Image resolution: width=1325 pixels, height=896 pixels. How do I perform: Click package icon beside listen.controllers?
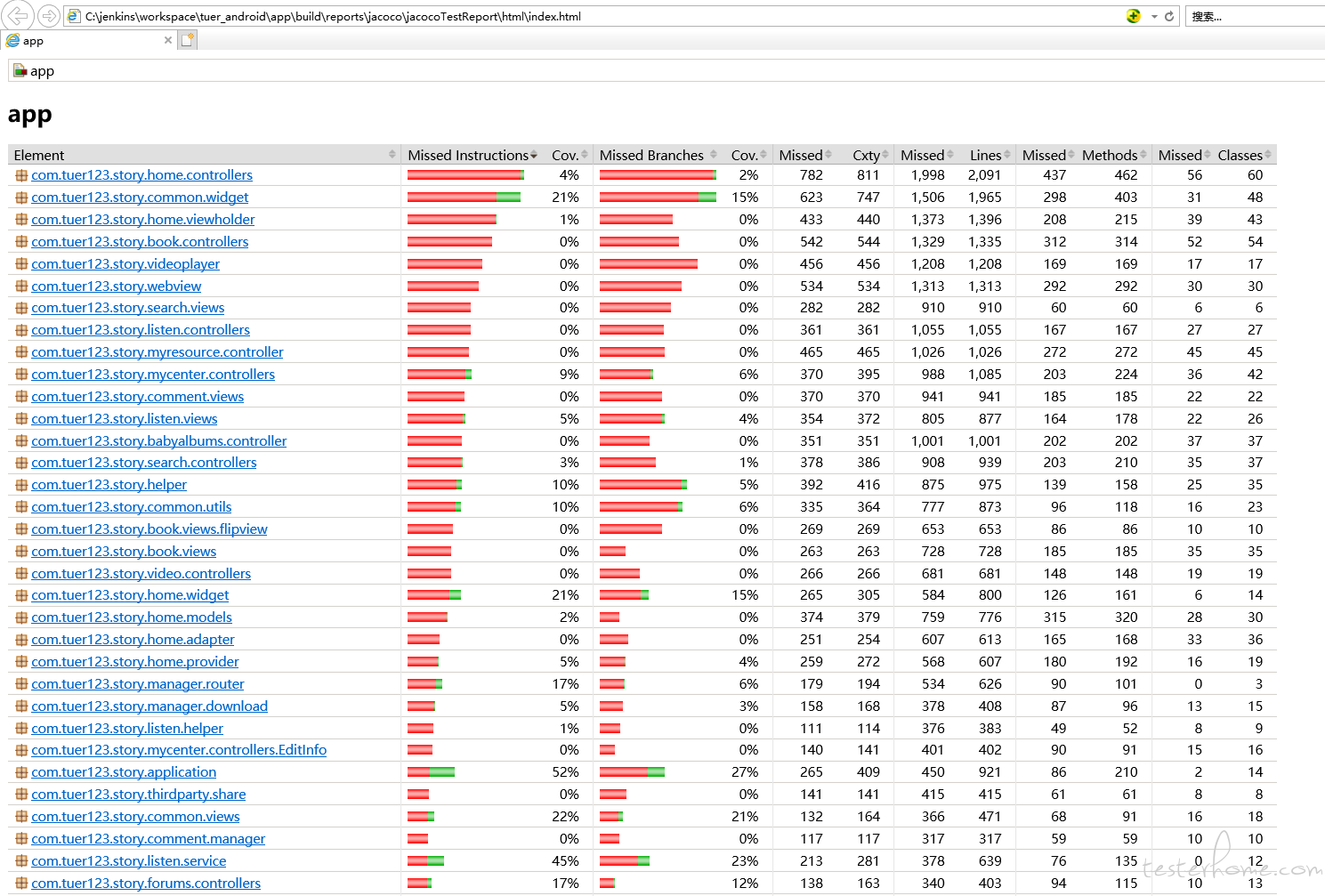click(x=21, y=330)
